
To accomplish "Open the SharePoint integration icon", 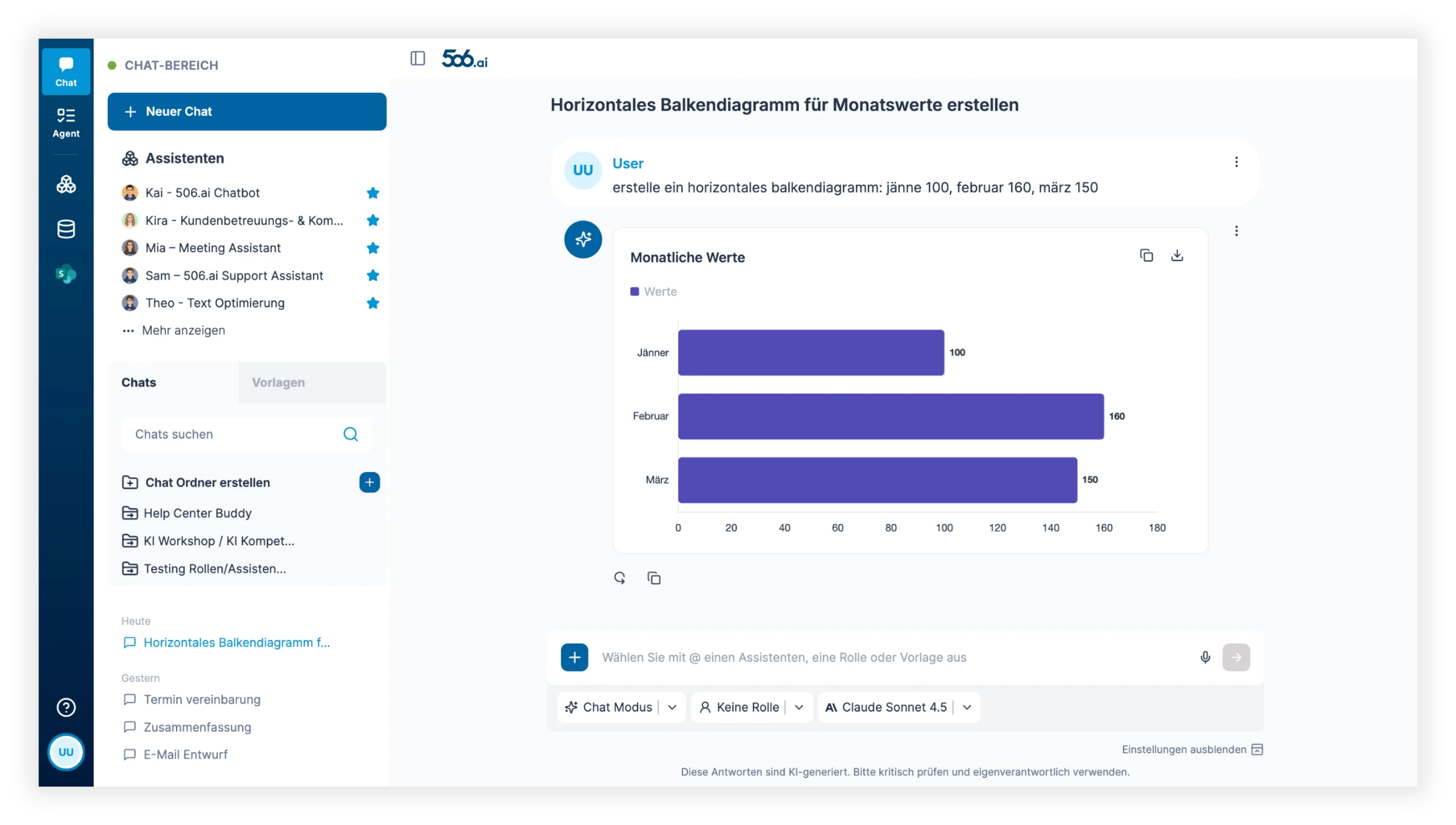I will (x=66, y=274).
